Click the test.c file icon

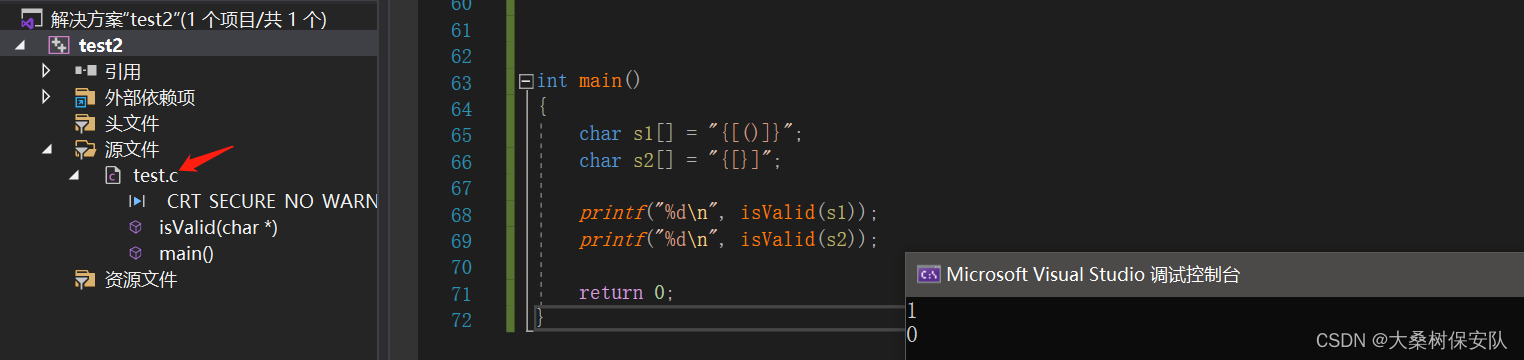pyautogui.click(x=114, y=176)
